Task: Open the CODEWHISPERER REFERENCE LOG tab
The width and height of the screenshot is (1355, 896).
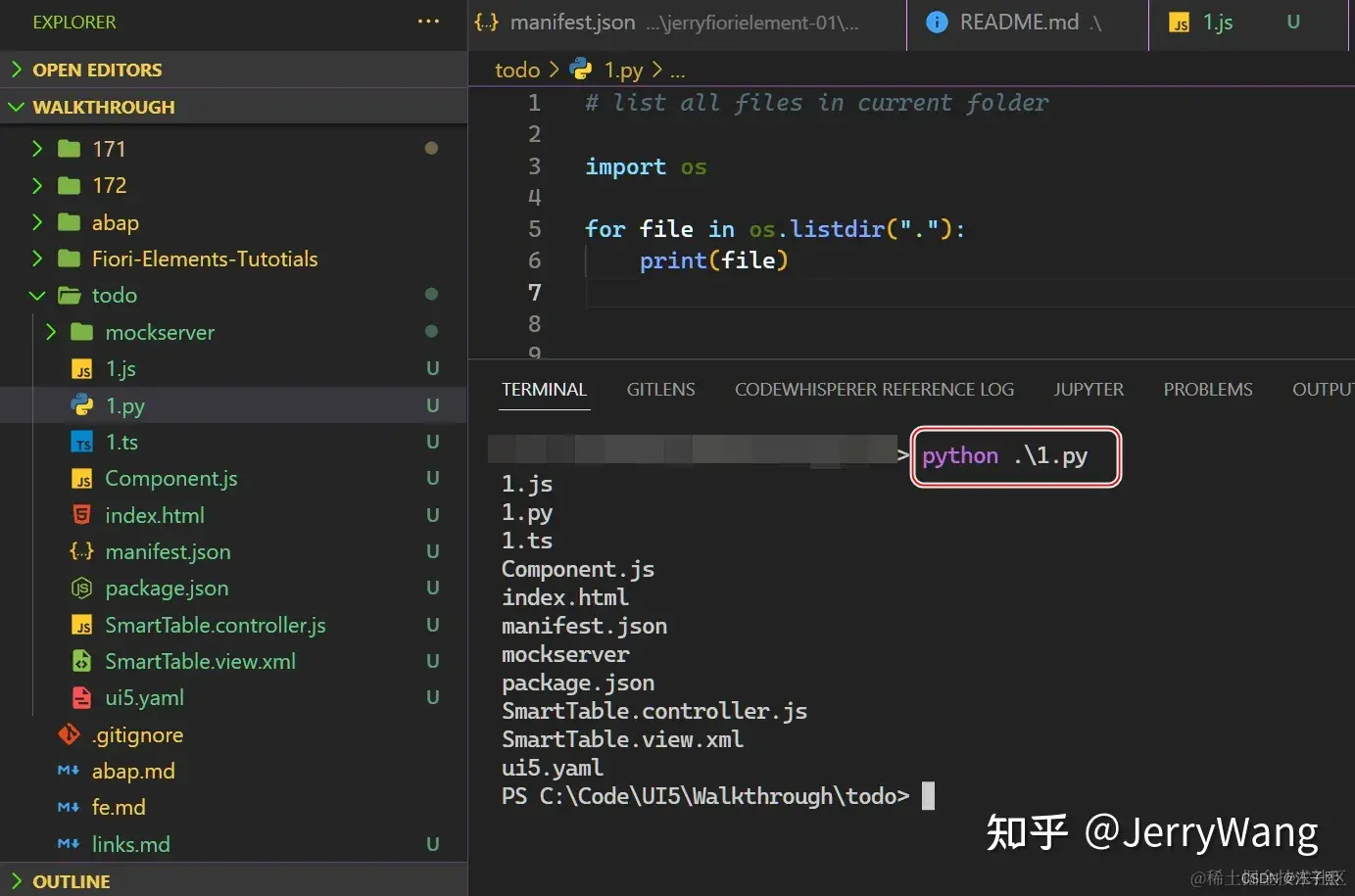Action: (x=874, y=390)
